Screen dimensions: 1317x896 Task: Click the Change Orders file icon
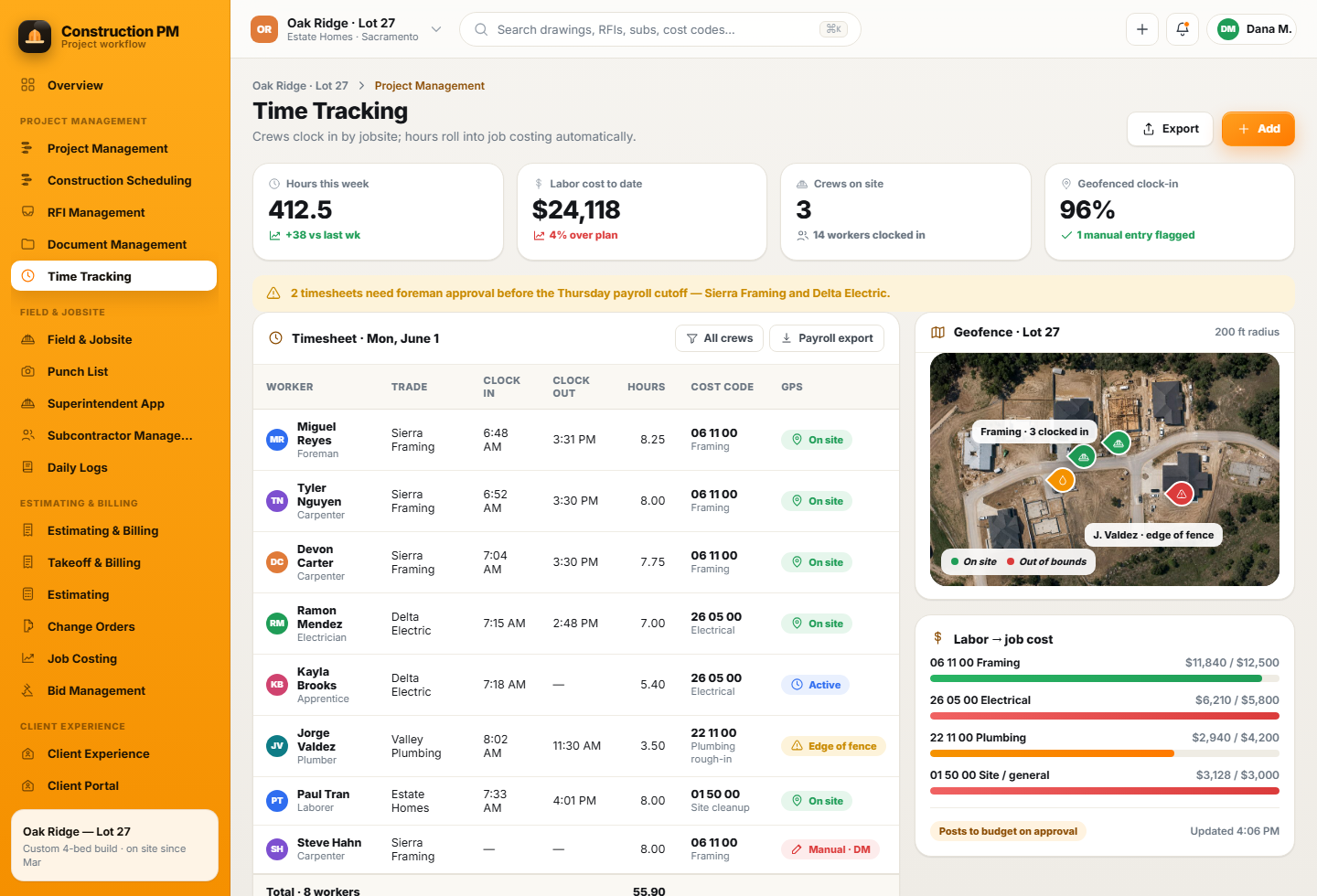[x=27, y=626]
